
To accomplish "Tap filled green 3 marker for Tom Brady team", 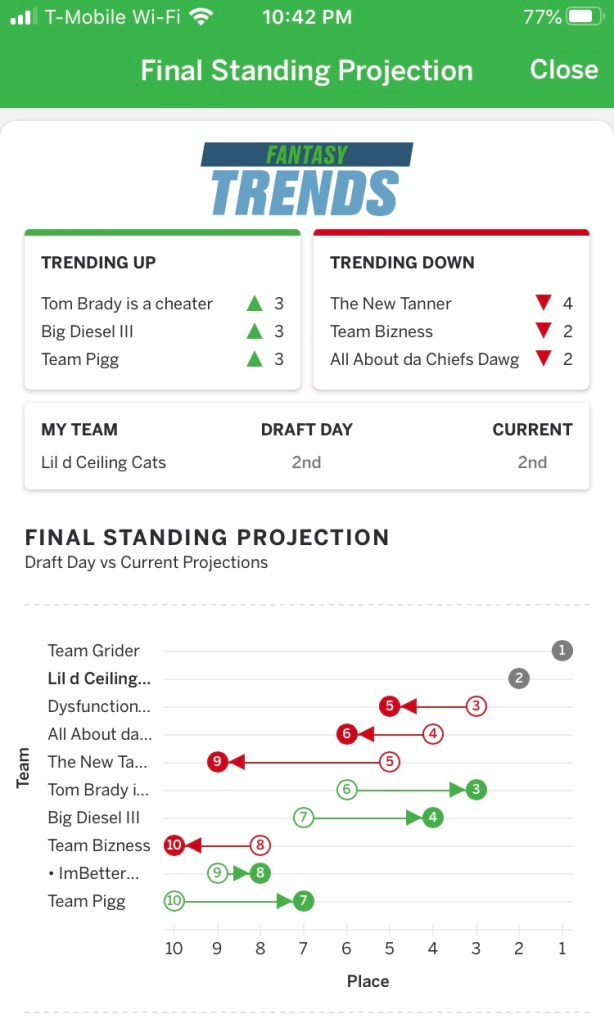I will (x=476, y=790).
